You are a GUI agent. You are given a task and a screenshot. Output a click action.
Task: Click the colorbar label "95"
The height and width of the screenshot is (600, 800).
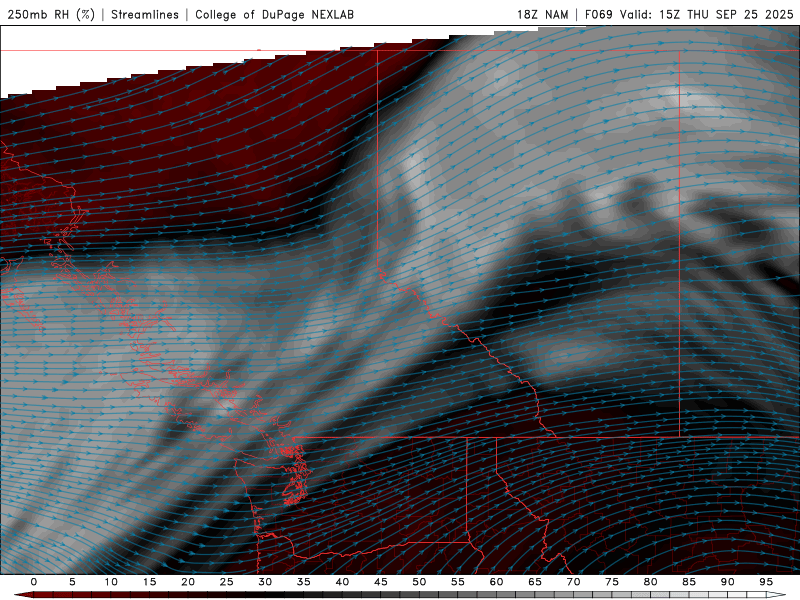pyautogui.click(x=766, y=582)
